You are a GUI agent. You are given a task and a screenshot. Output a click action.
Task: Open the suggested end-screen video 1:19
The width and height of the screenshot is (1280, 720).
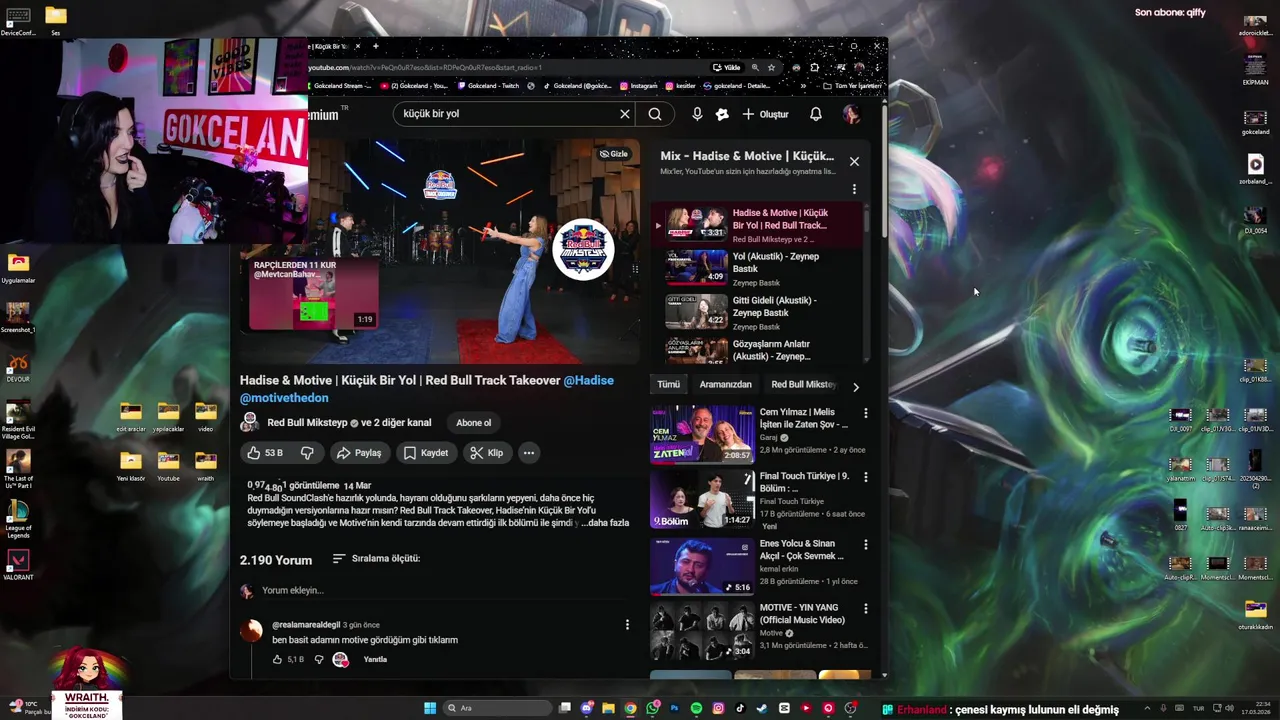314,294
